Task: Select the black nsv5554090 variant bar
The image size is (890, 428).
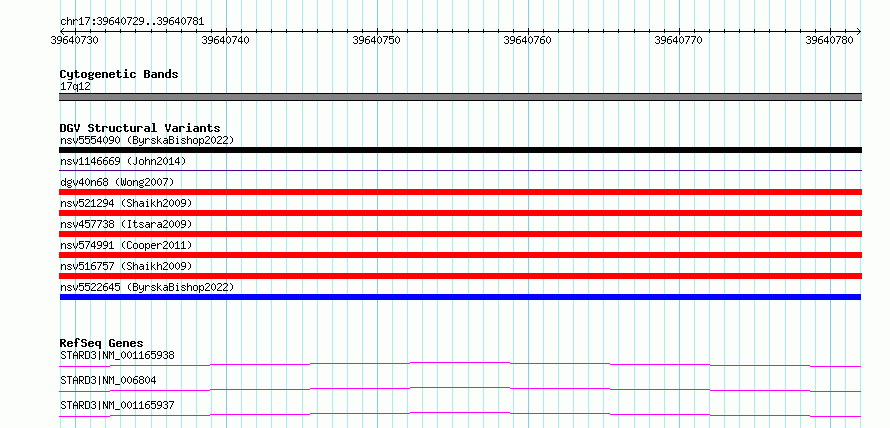Action: pyautogui.click(x=460, y=150)
